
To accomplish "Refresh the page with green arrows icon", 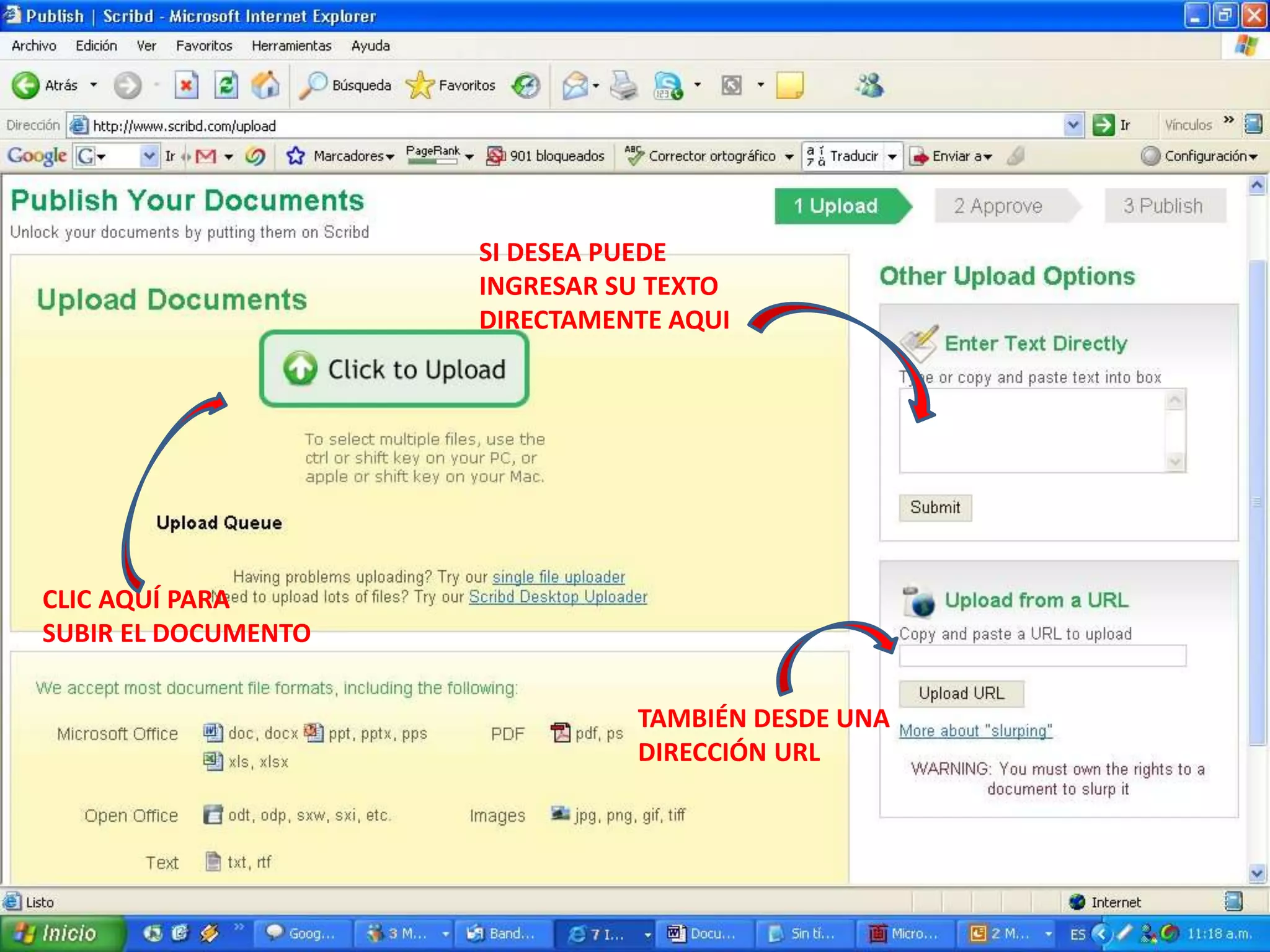I will click(226, 86).
